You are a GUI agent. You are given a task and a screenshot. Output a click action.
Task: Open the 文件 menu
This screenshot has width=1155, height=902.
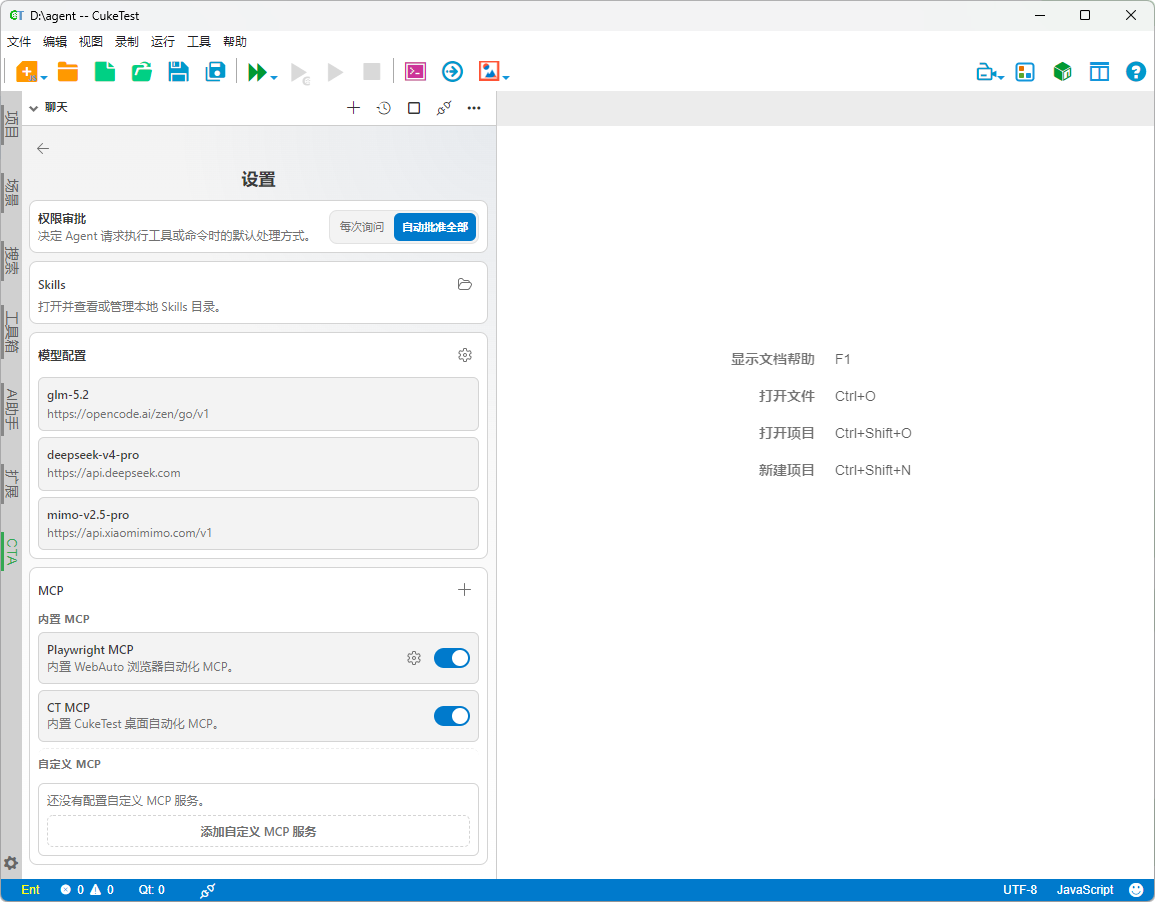tap(19, 42)
